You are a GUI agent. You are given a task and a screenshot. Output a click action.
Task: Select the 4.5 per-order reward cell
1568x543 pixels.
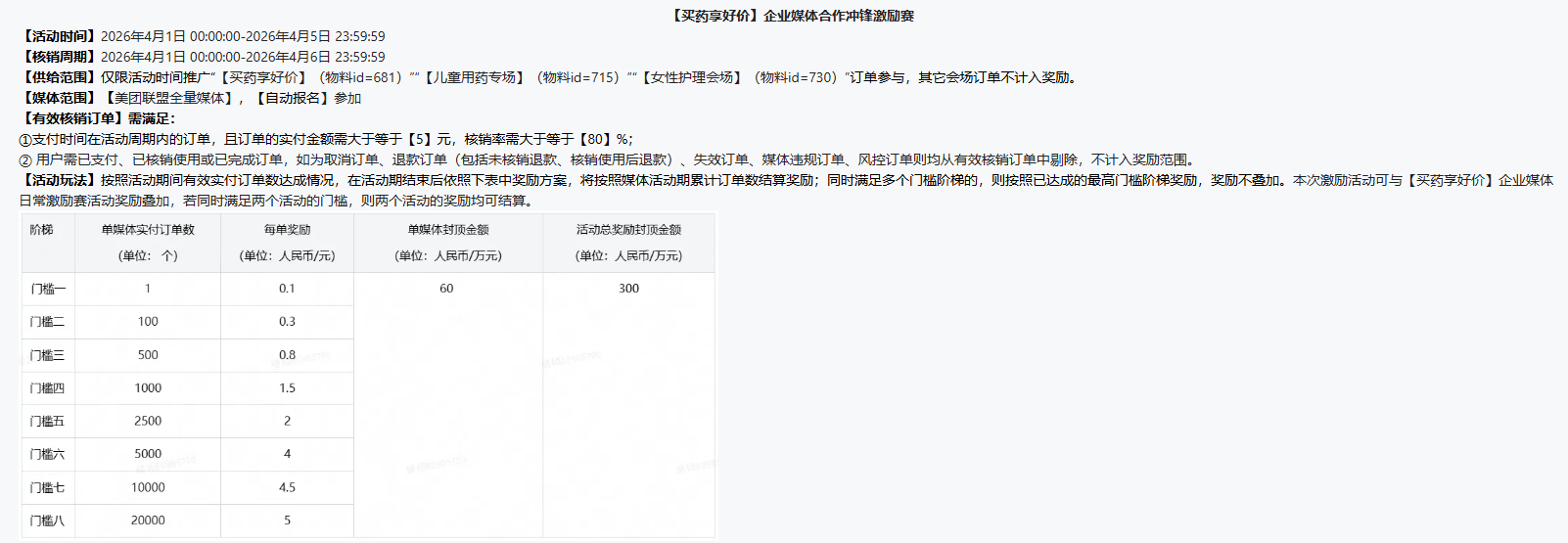tap(287, 487)
